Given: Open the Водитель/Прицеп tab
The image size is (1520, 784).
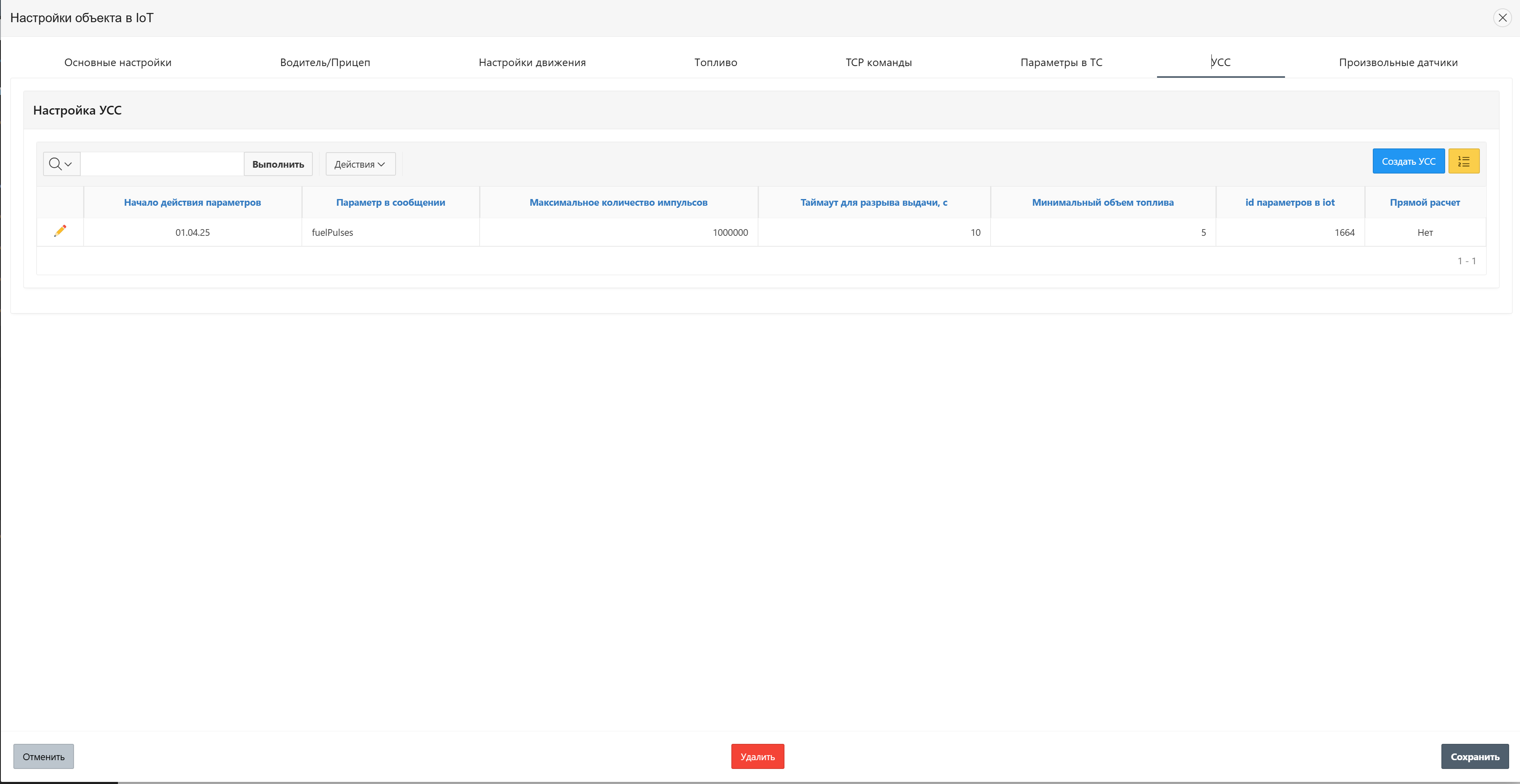Looking at the screenshot, I should (325, 63).
